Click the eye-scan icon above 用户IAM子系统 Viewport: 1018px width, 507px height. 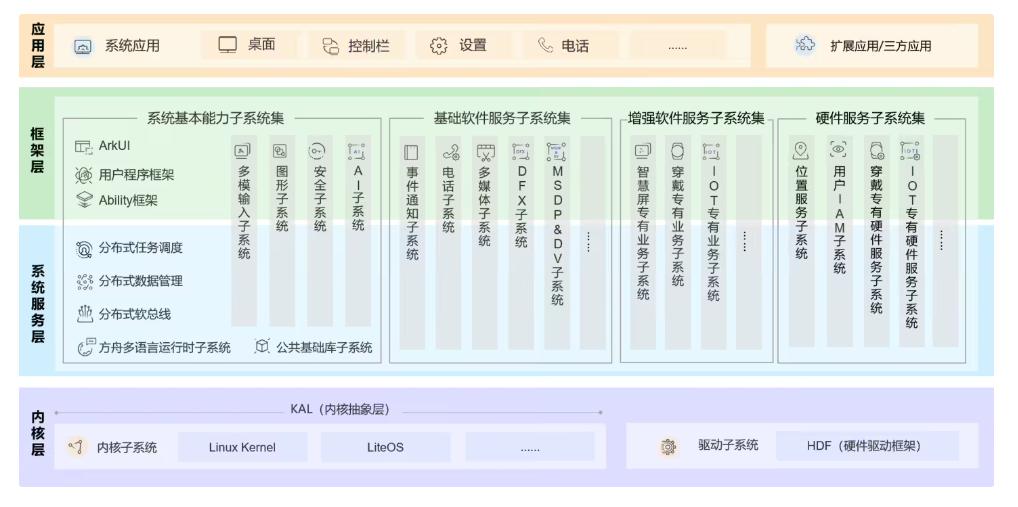pyautogui.click(x=838, y=149)
